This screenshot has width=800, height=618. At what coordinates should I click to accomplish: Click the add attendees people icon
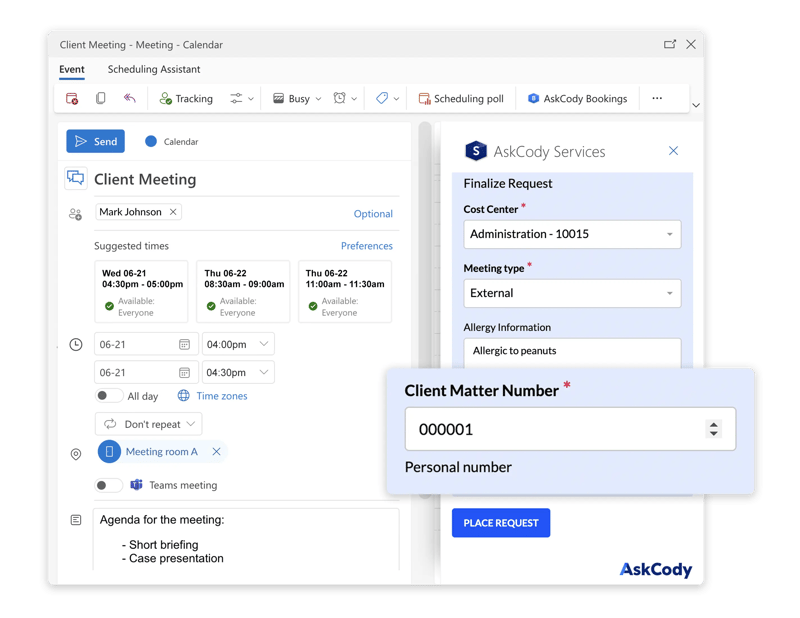point(76,214)
